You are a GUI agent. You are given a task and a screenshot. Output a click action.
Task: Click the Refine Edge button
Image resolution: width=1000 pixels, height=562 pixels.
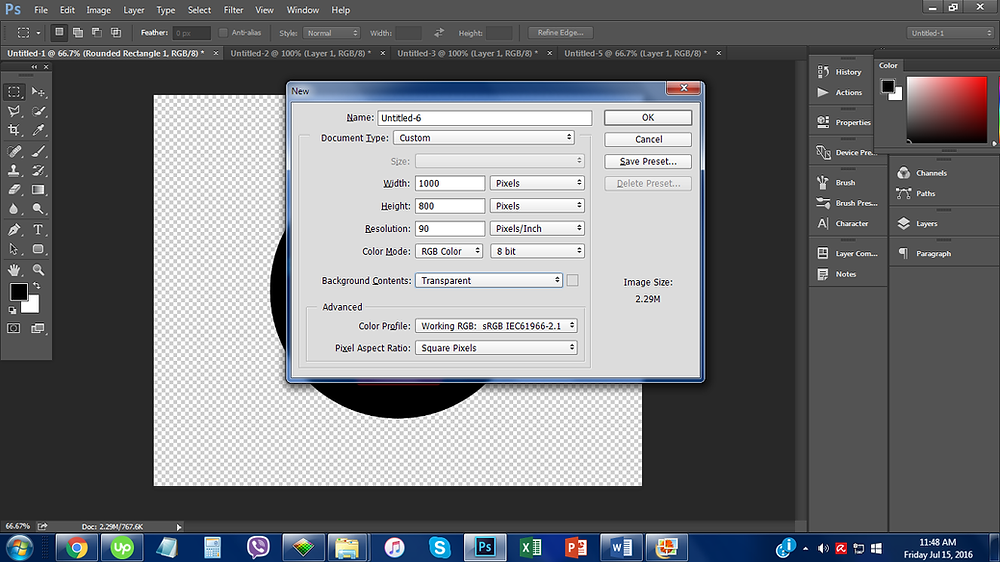561,33
